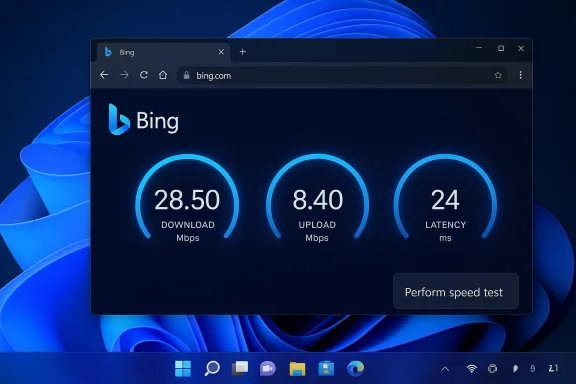Open the Windows Start menu

(x=183, y=368)
